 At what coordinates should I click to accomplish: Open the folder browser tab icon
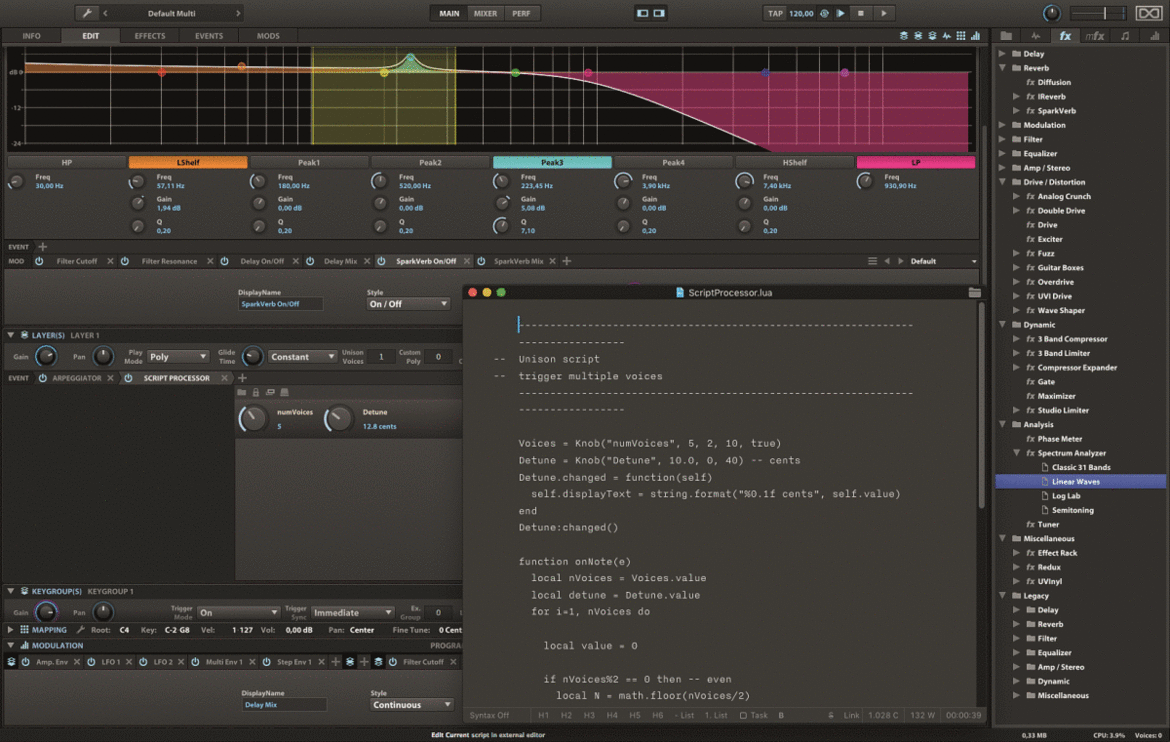pyautogui.click(x=1006, y=35)
